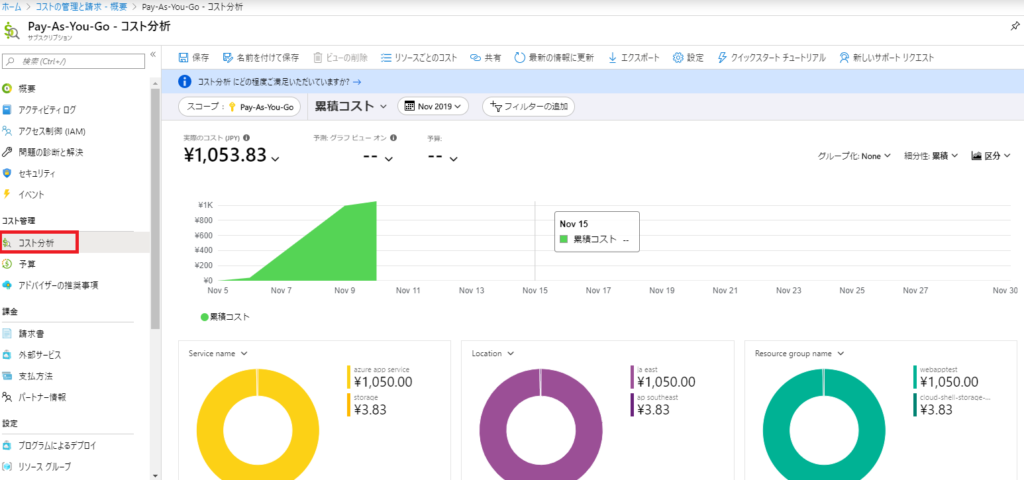Viewport: 1024px width, 480px height.
Task: Click the Security (セキュリティ) shield icon
Action: pyautogui.click(x=7, y=173)
